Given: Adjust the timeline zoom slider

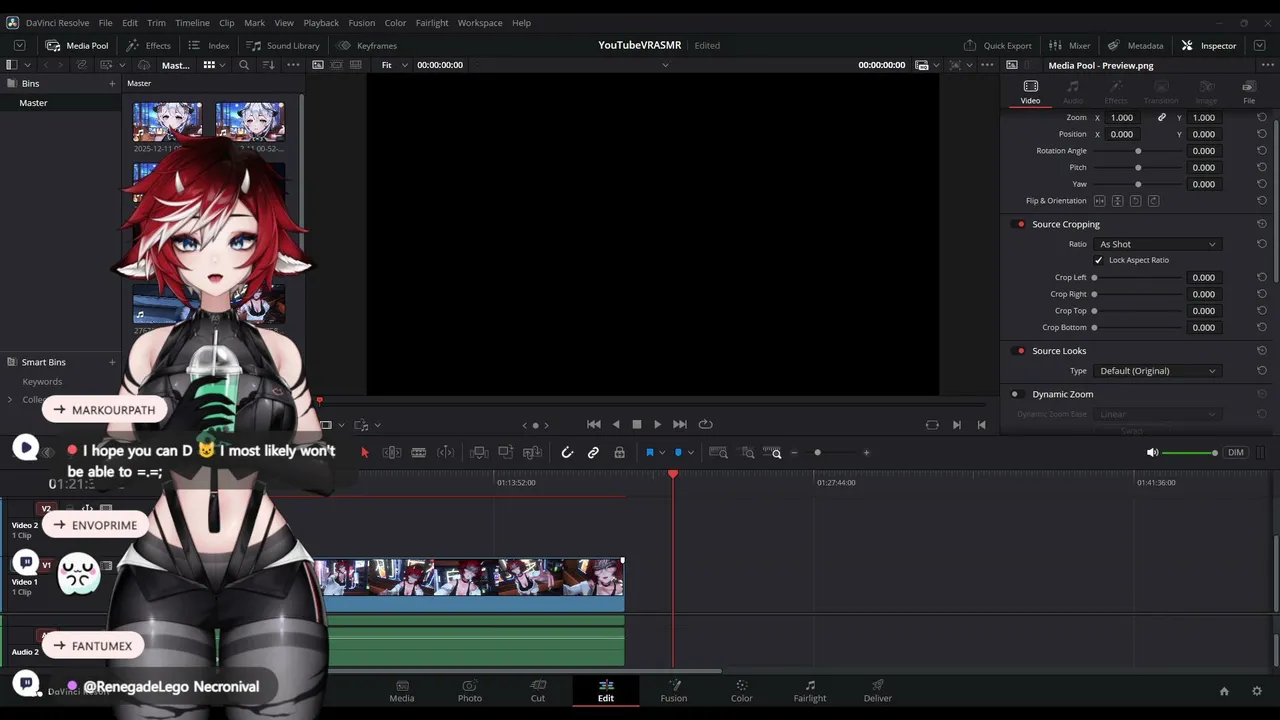Looking at the screenshot, I should pos(830,453).
